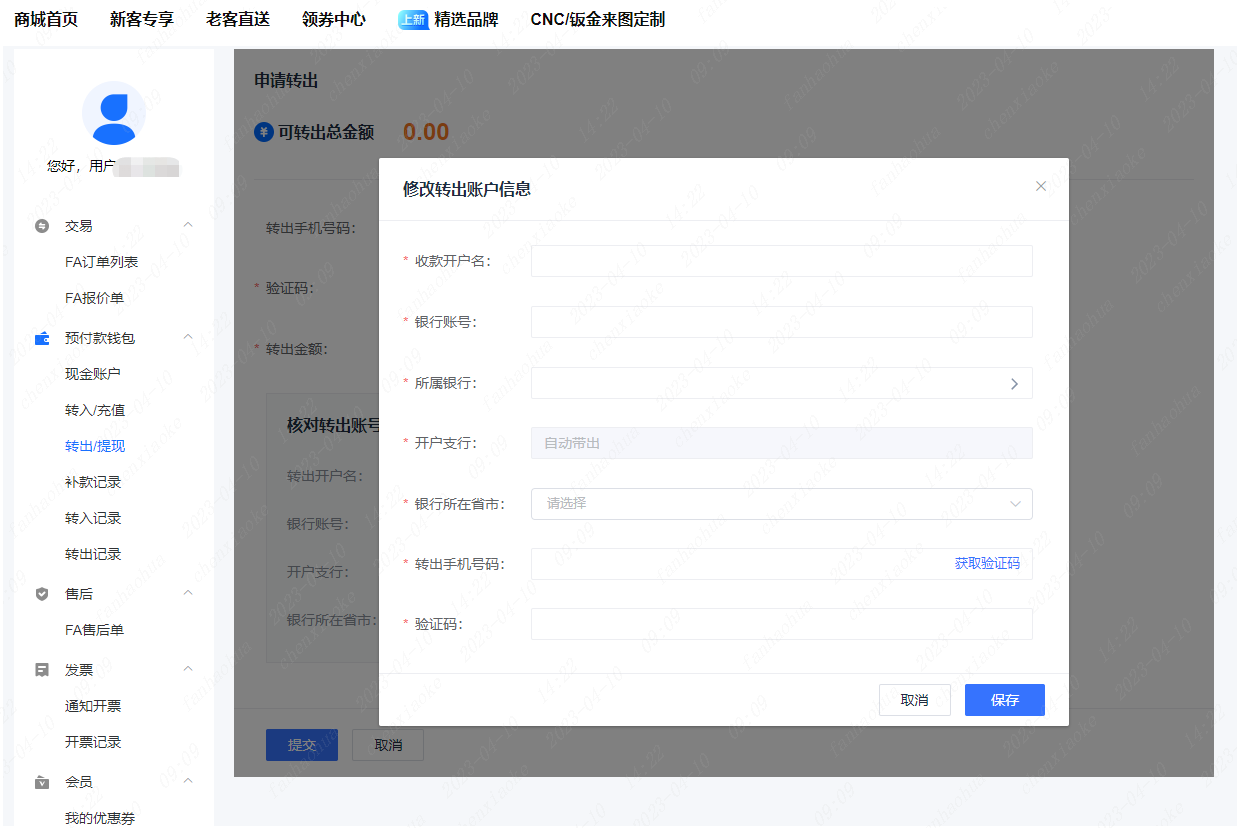Open 转出记录 in the sidebar
Image resolution: width=1237 pixels, height=828 pixels.
[x=93, y=554]
